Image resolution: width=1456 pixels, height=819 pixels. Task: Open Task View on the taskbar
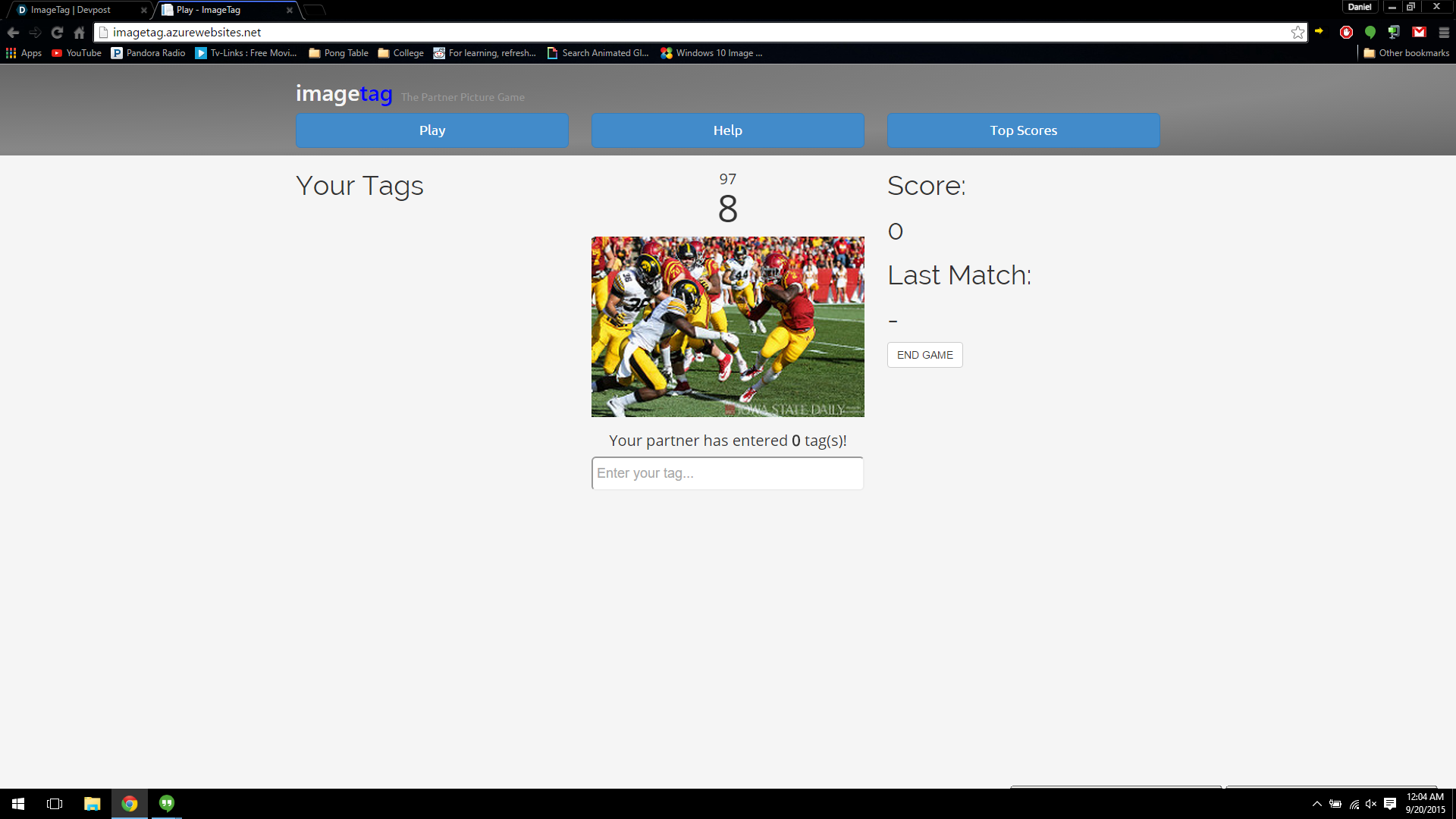[x=55, y=804]
